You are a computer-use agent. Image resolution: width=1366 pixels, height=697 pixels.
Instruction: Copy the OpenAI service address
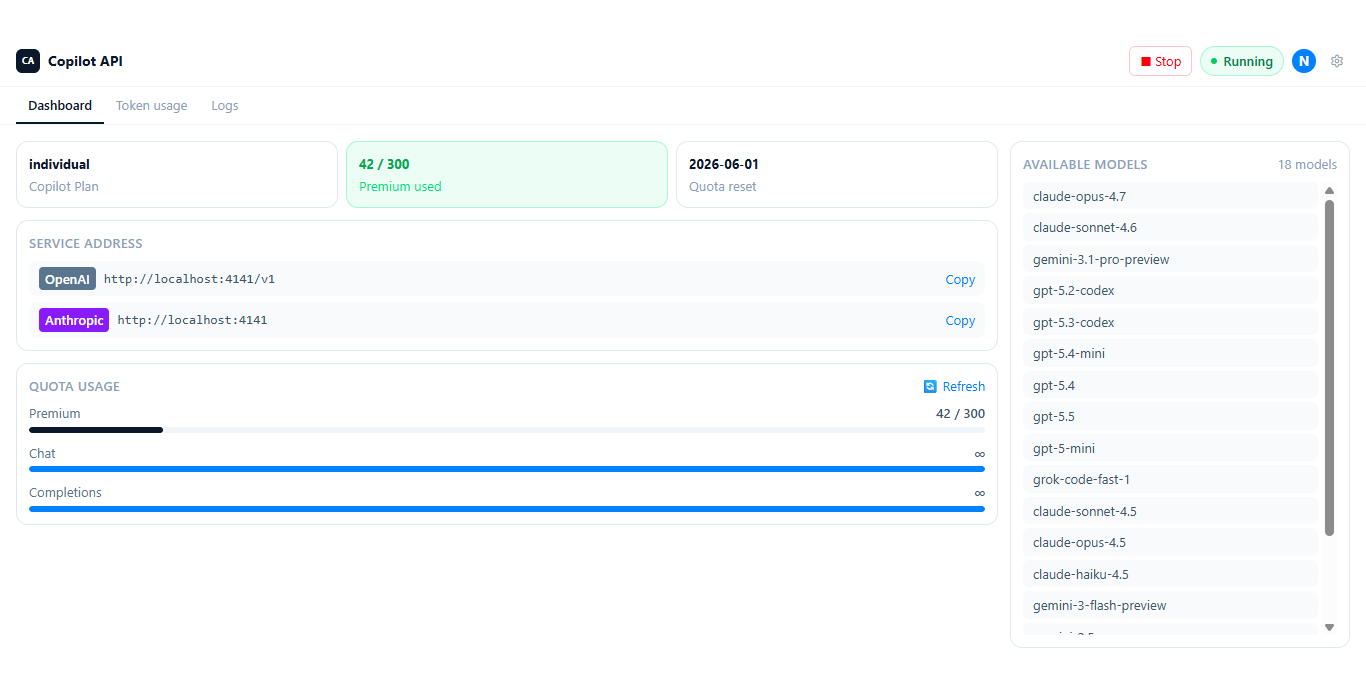[960, 279]
